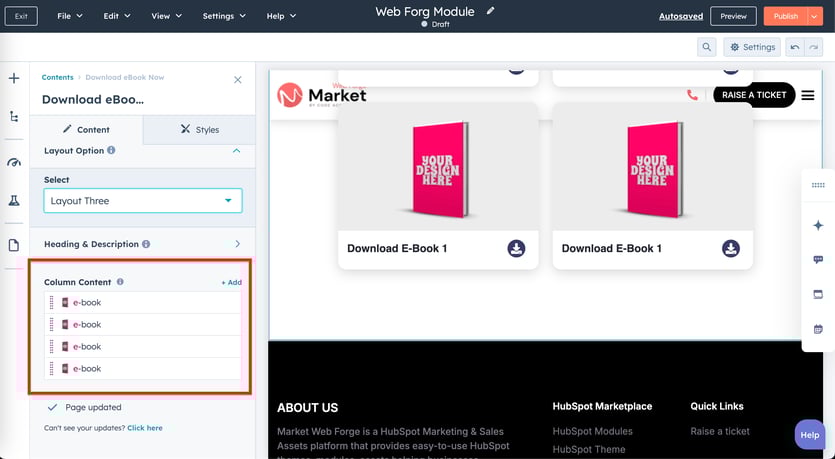Click the sparkle AI assistant icon
Screen dimensions: 835x459
pos(818,226)
